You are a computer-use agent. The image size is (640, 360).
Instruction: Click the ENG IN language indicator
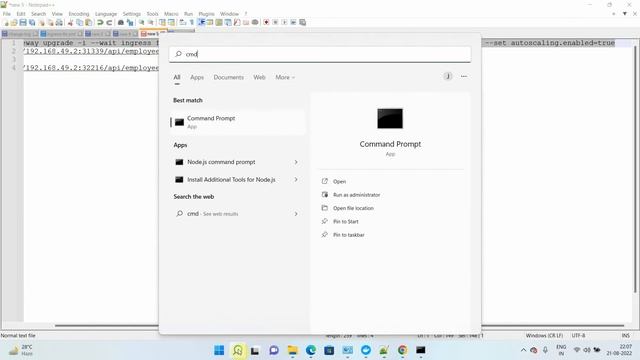tap(561, 350)
